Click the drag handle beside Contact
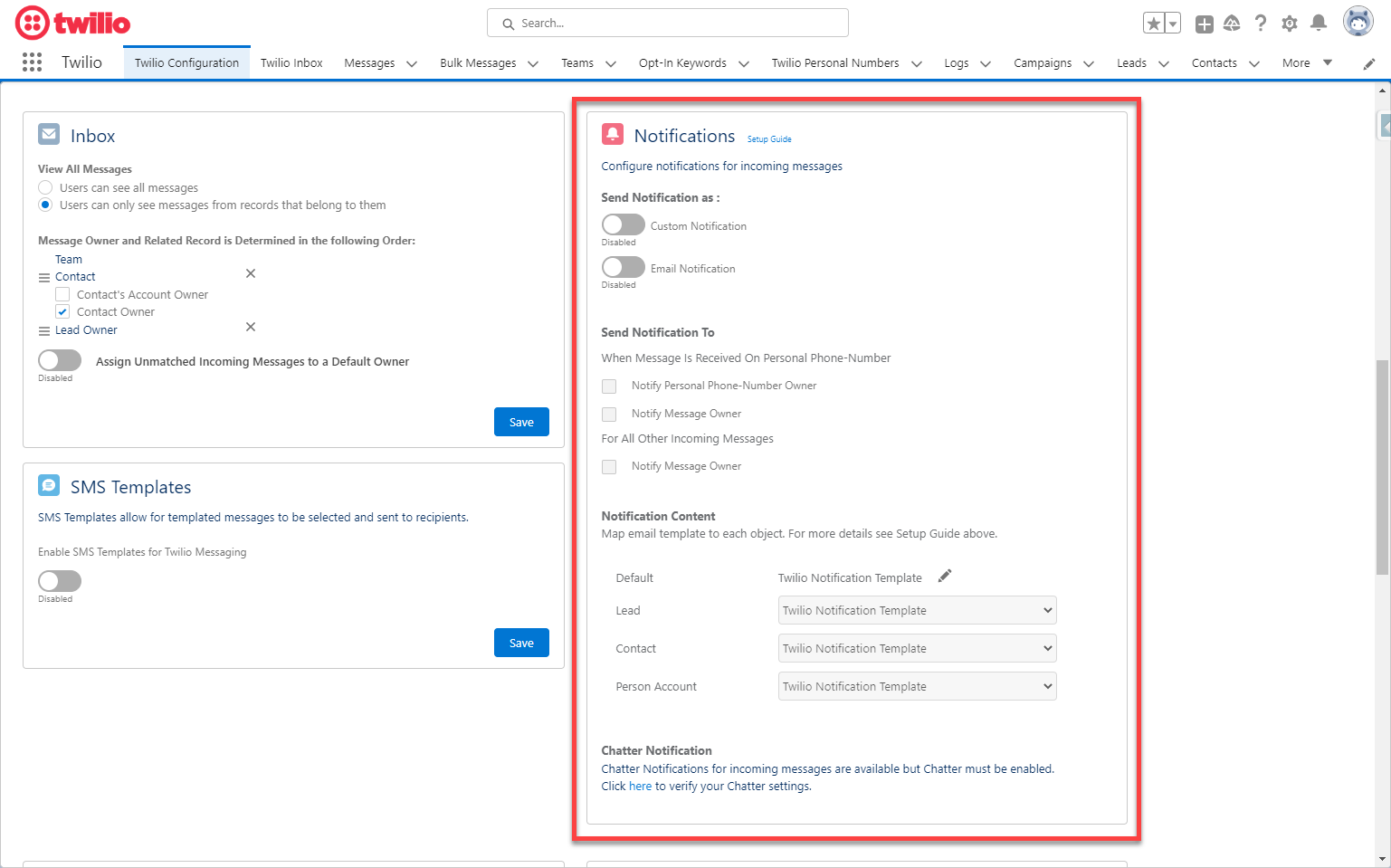1391x868 pixels. (x=44, y=278)
